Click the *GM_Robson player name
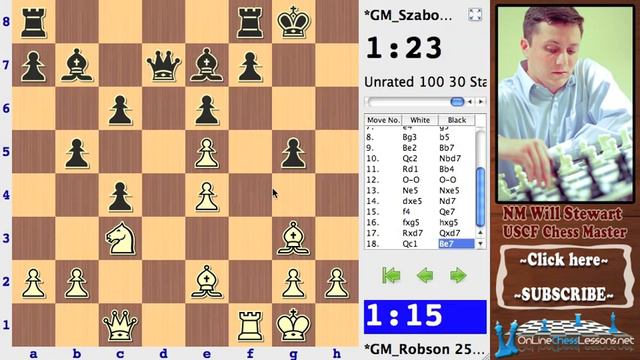This screenshot has width=640, height=360. (424, 350)
